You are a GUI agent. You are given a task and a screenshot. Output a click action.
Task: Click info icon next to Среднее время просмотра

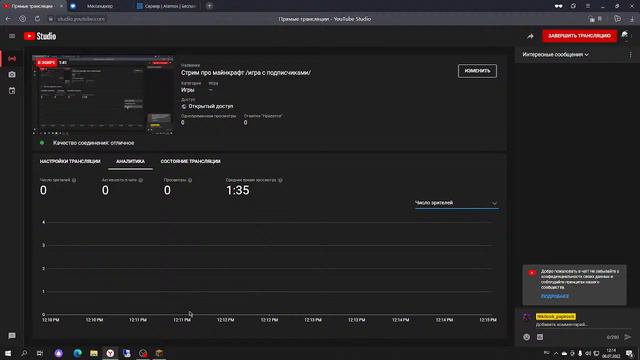280,180
